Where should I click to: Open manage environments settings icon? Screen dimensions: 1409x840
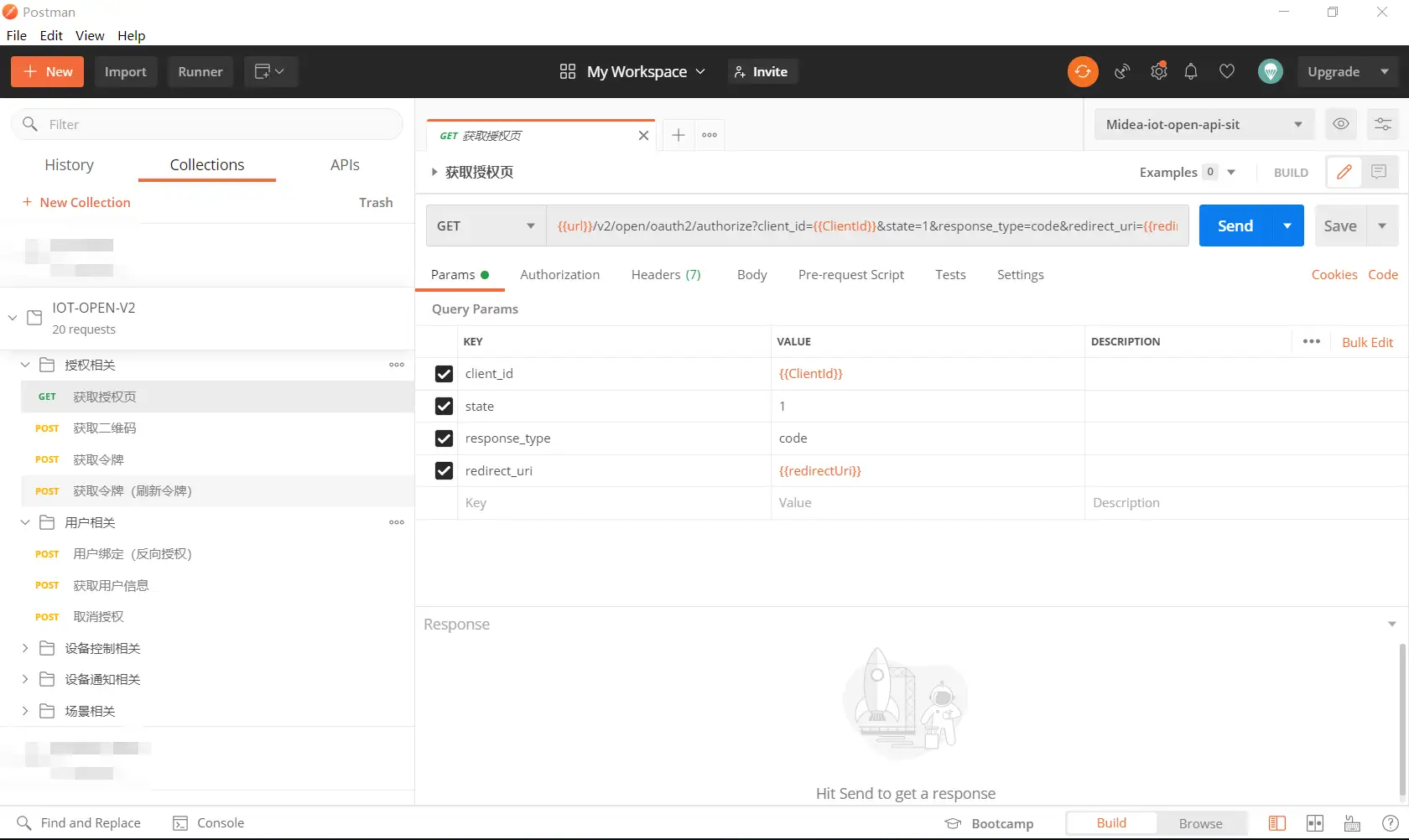(x=1383, y=124)
